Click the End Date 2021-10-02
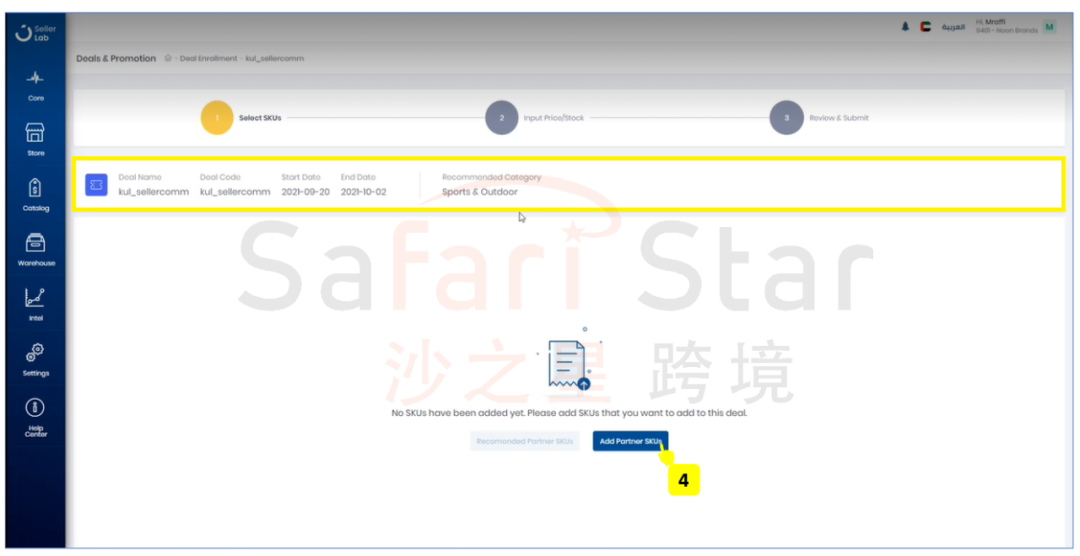 [363, 192]
